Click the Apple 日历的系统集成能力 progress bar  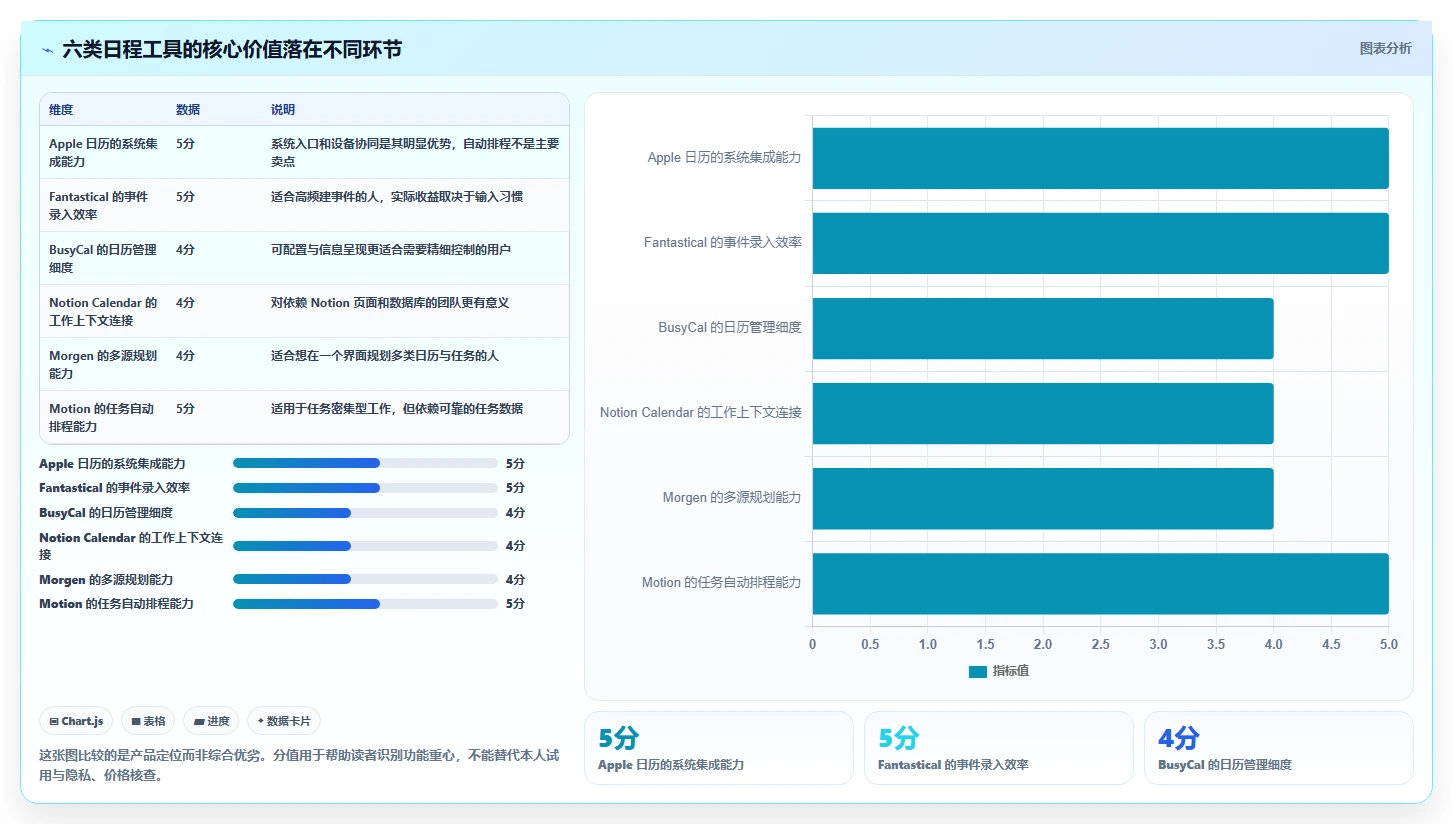365,463
